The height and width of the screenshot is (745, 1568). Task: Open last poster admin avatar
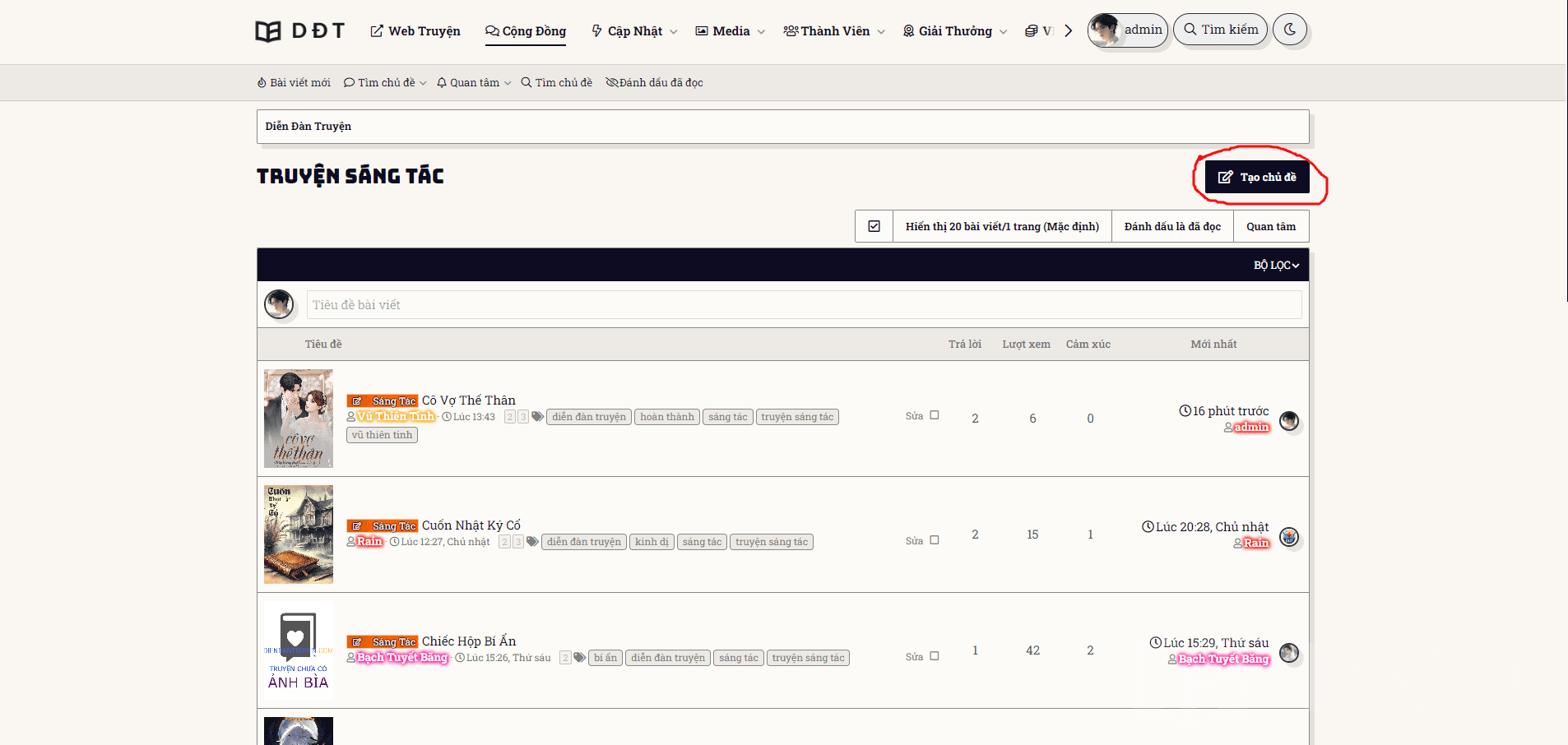tap(1289, 421)
